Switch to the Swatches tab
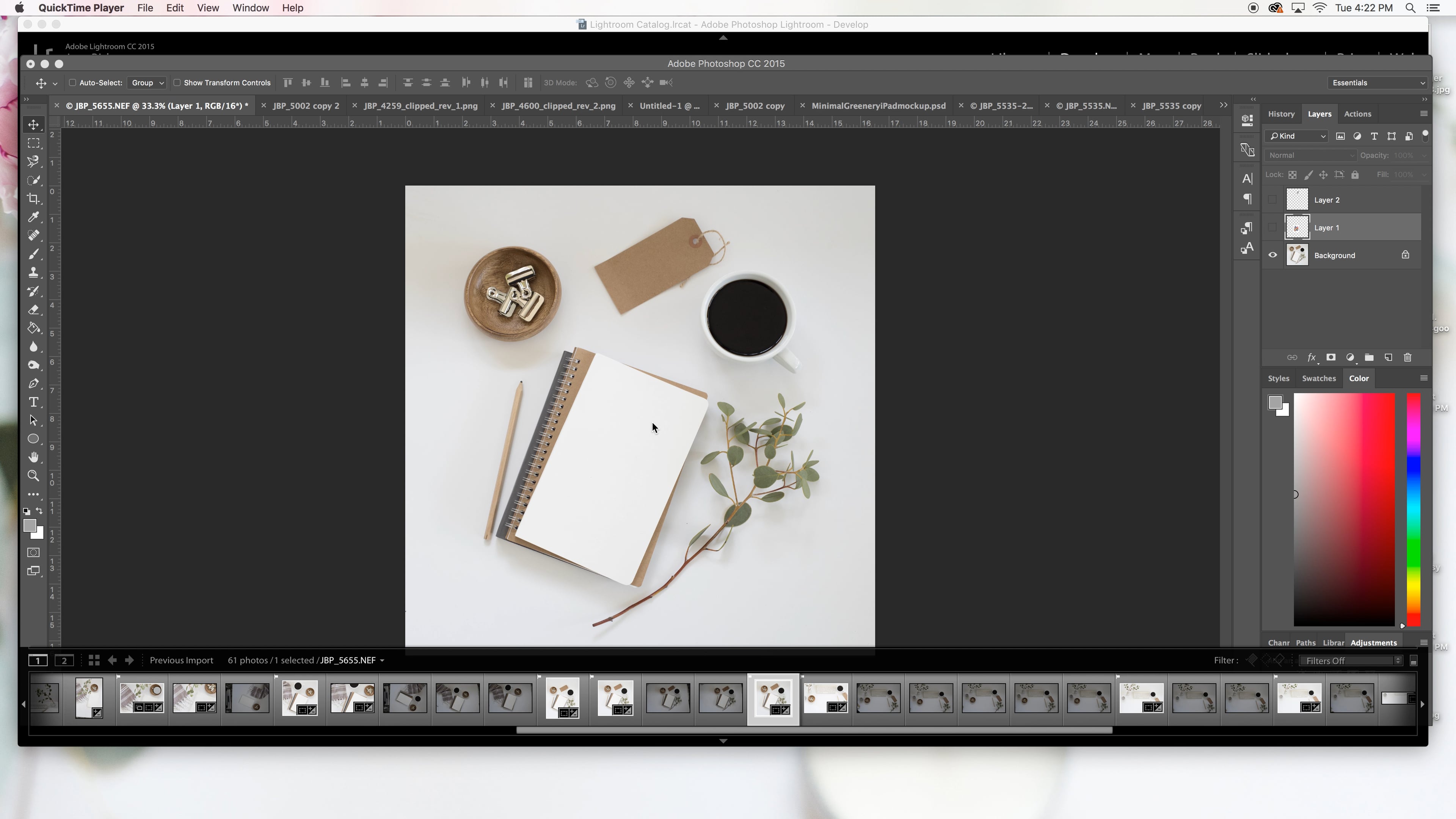 [x=1319, y=378]
